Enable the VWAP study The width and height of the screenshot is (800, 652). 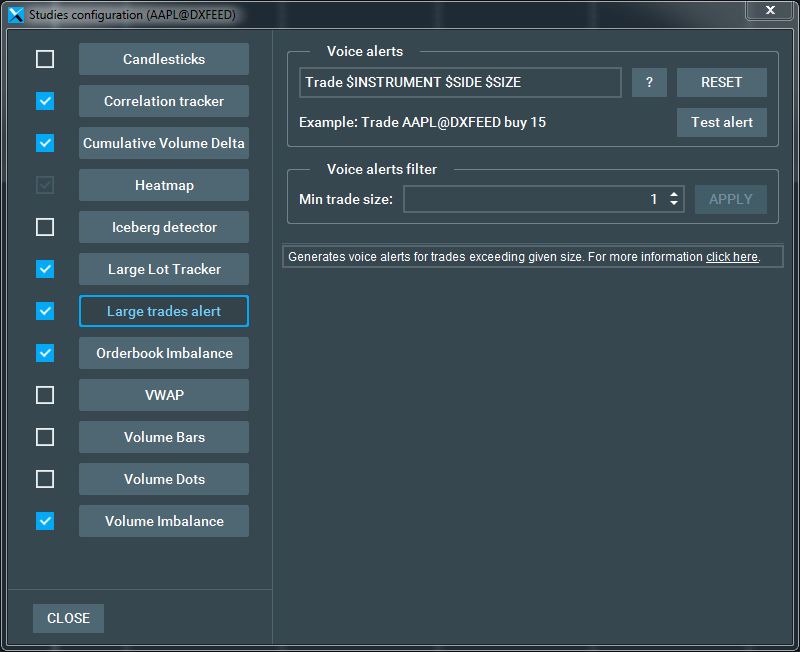pyautogui.click(x=44, y=395)
